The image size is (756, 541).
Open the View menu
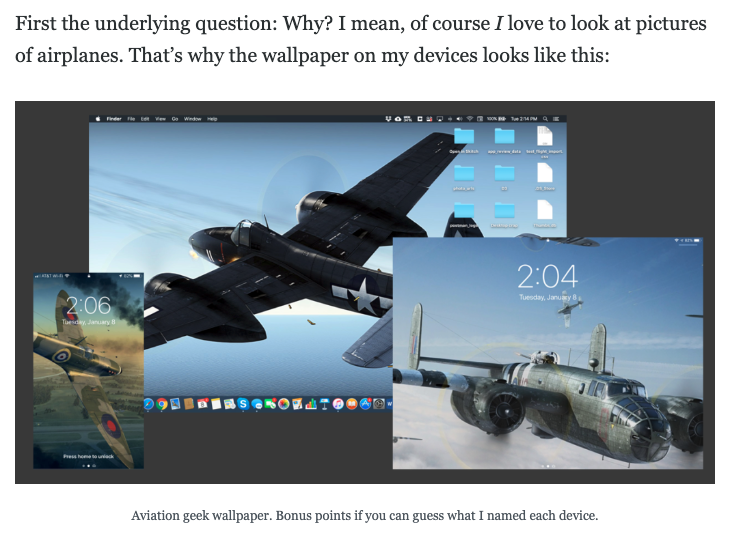click(x=161, y=119)
